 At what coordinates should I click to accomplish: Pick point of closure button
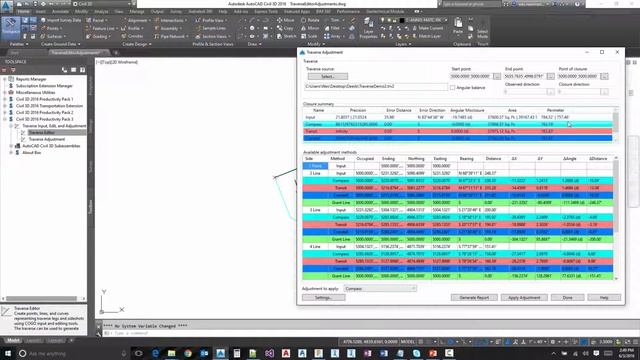point(604,76)
